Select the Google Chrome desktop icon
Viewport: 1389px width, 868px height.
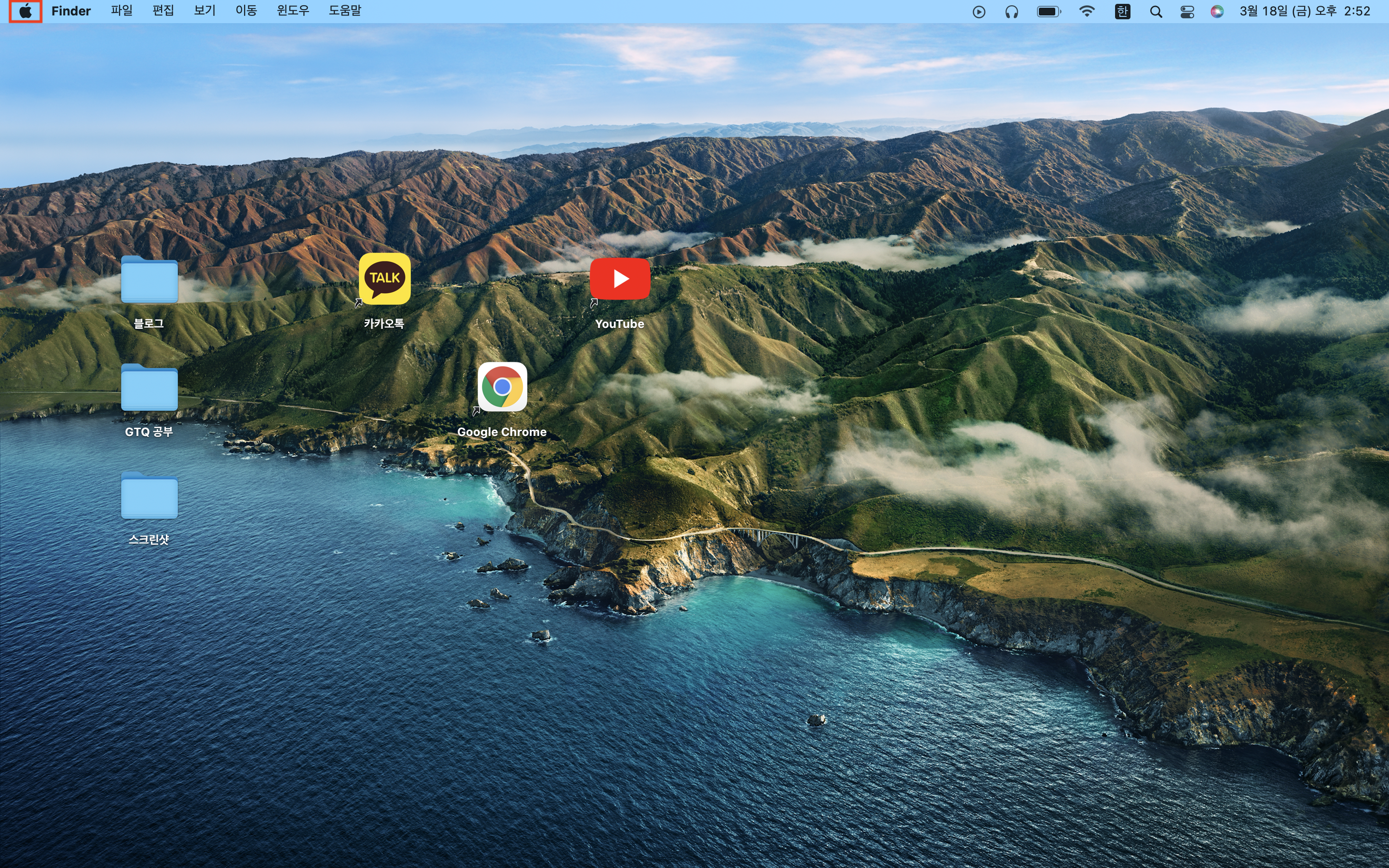pos(502,387)
